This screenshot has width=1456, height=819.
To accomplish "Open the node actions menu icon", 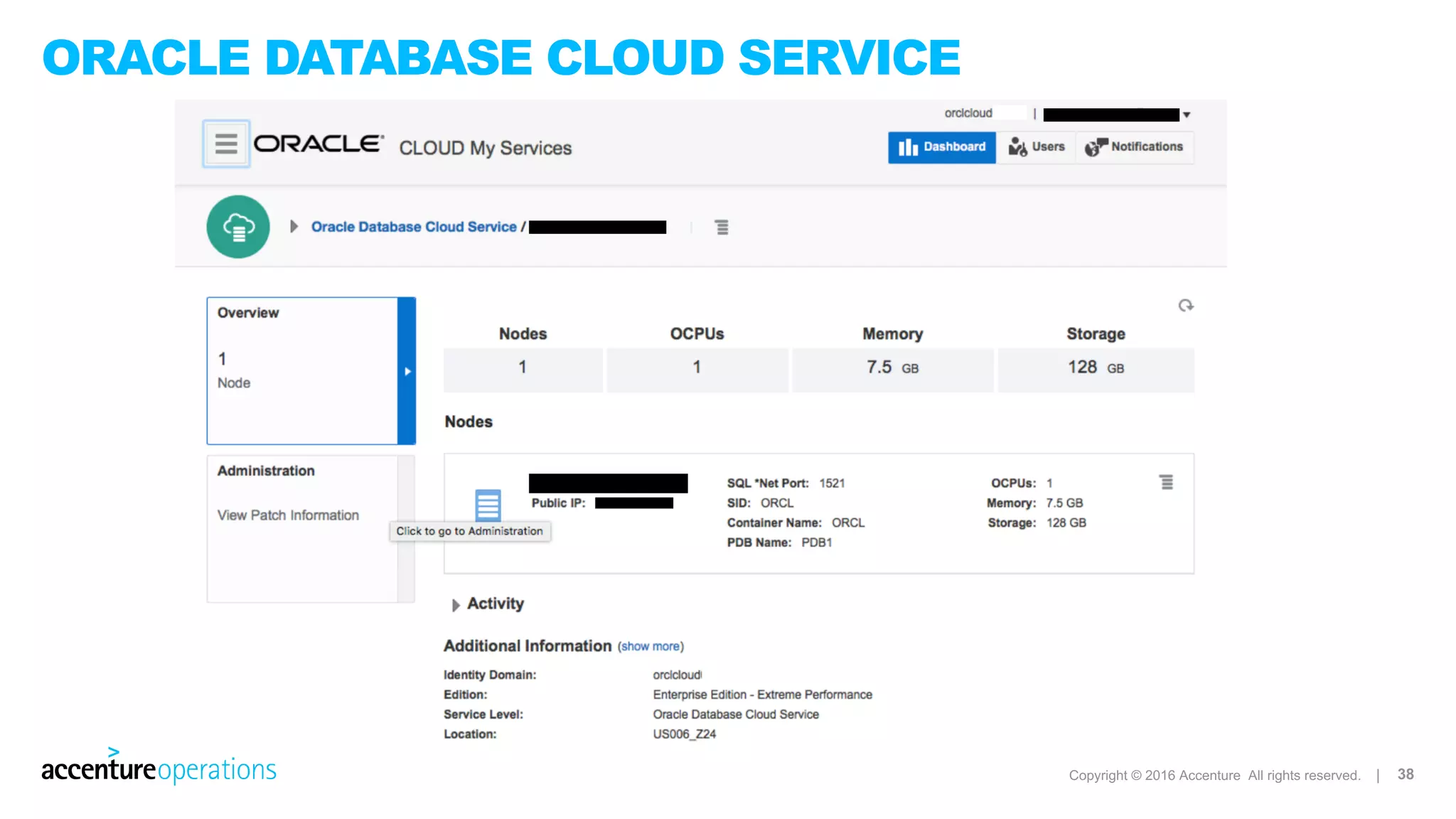I will [x=1167, y=482].
